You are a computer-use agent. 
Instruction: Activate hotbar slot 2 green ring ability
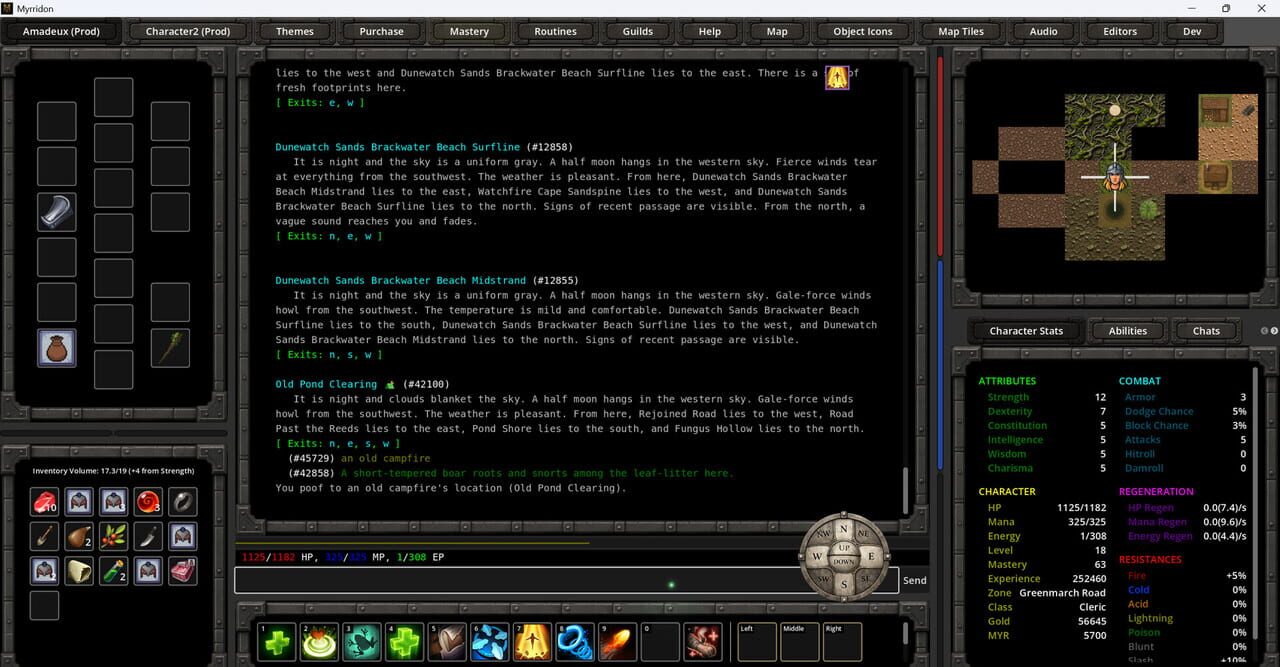pos(319,642)
